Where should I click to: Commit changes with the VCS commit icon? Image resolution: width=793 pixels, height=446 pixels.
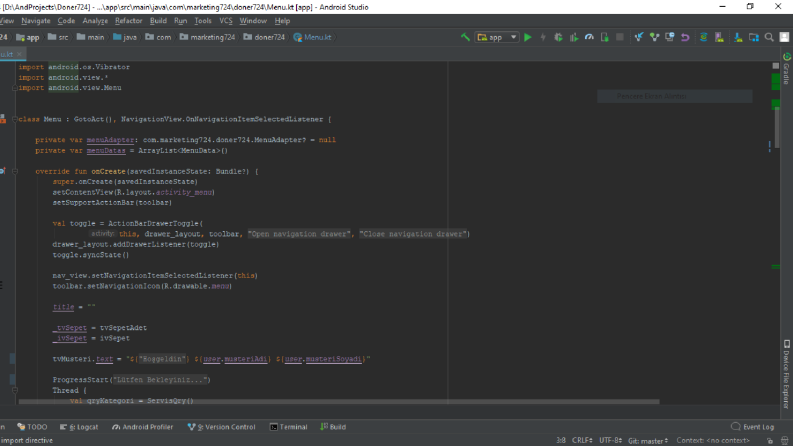(x=654, y=37)
